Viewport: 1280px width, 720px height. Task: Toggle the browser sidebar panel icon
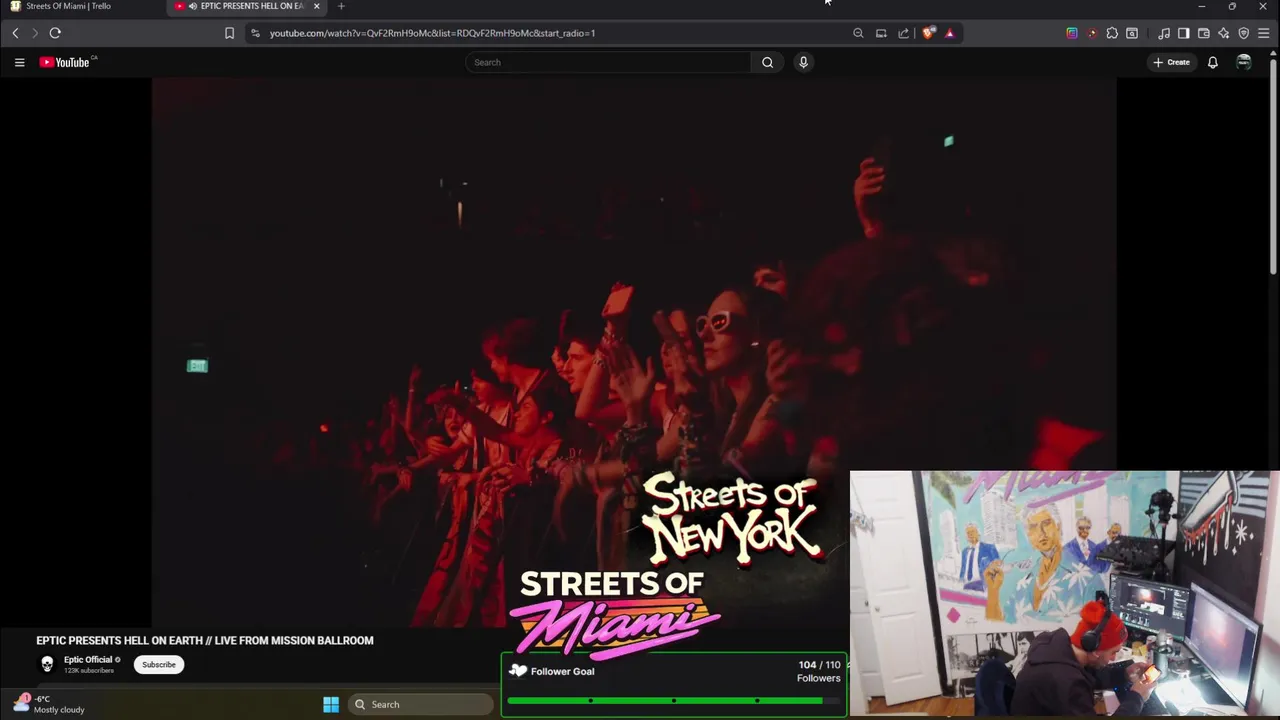[x=1183, y=33]
